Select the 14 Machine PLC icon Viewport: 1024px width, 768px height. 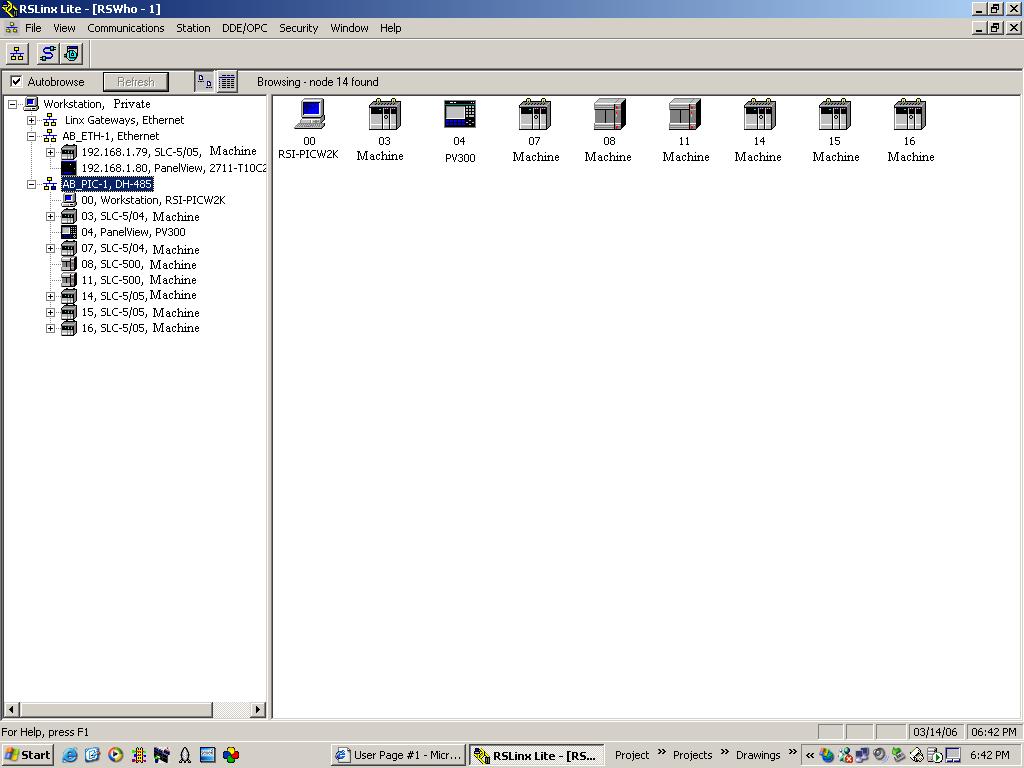(760, 114)
